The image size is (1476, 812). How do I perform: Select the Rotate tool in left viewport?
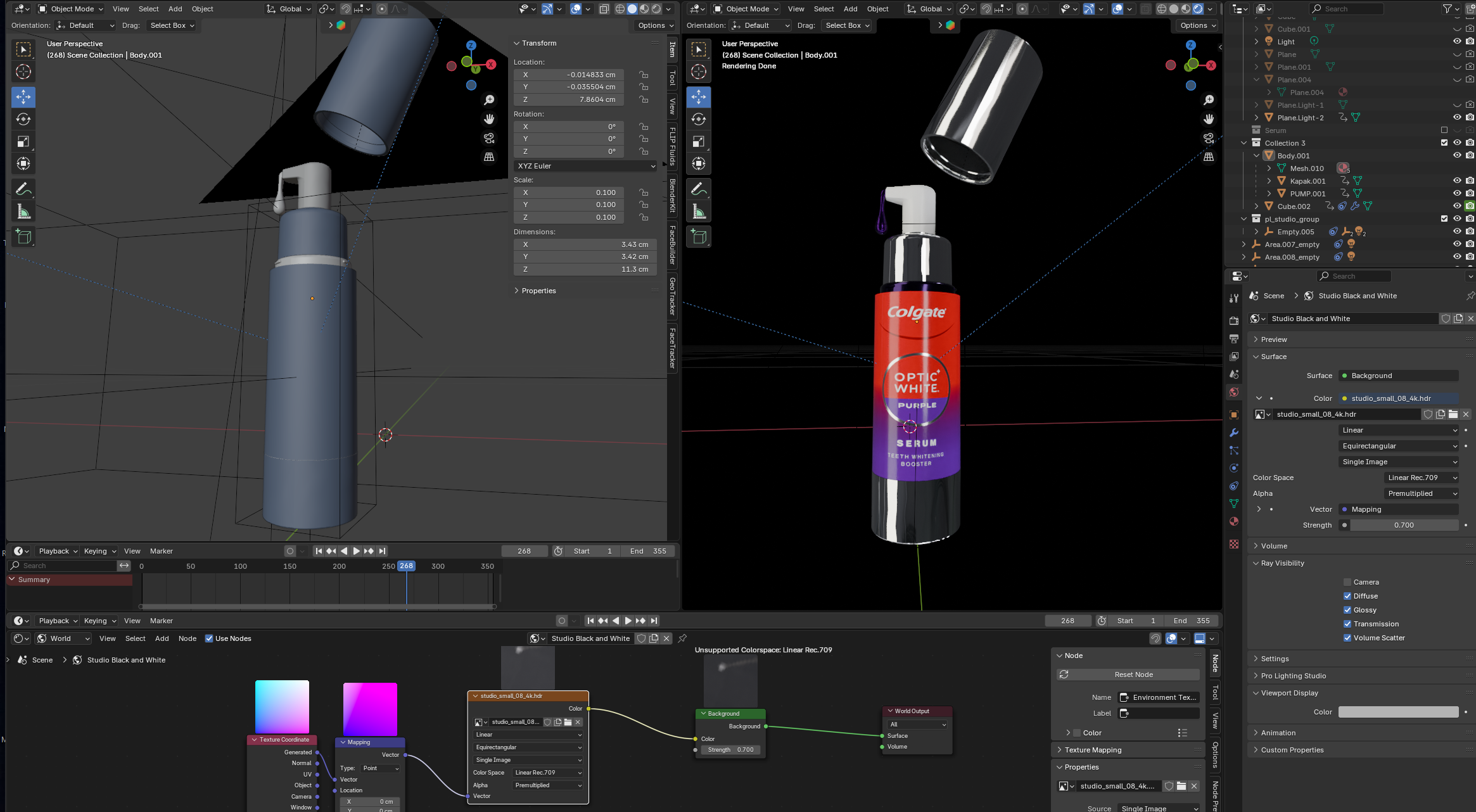click(23, 119)
